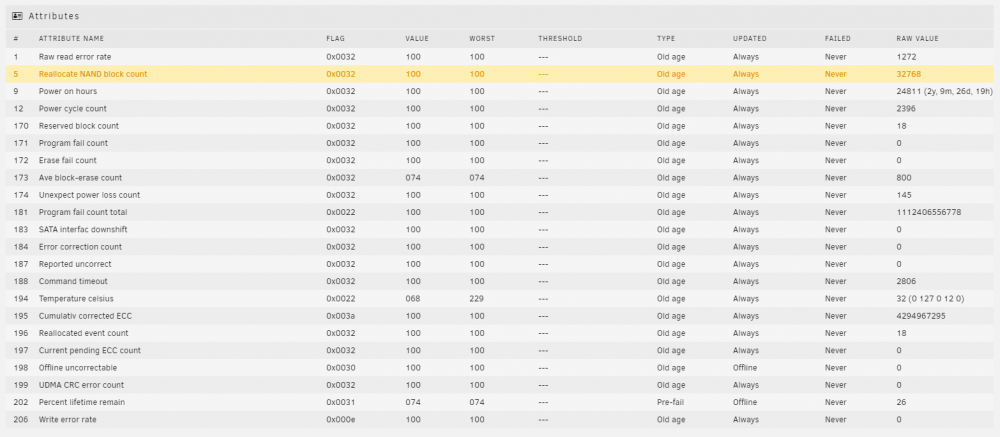Sort by the Attribute Name column header
1000x437 pixels.
(x=71, y=39)
